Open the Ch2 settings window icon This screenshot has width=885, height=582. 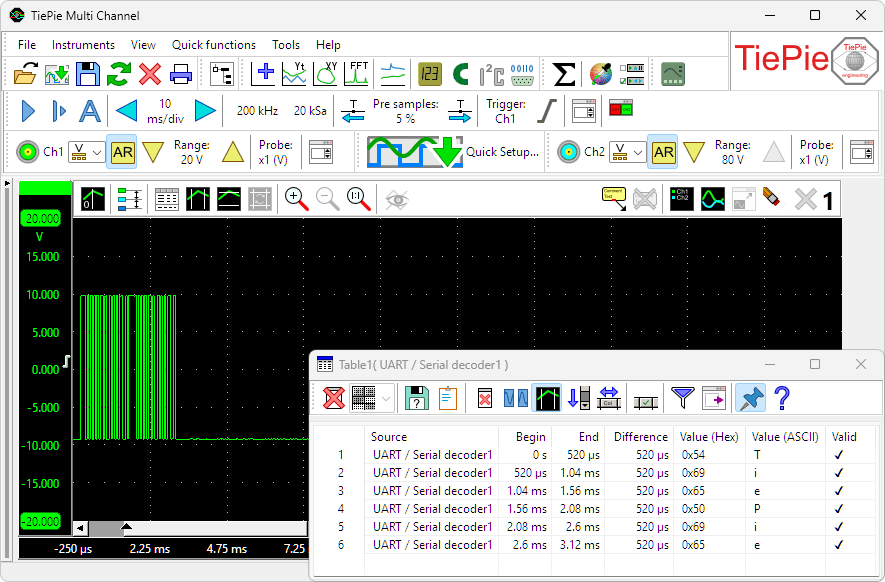click(862, 152)
